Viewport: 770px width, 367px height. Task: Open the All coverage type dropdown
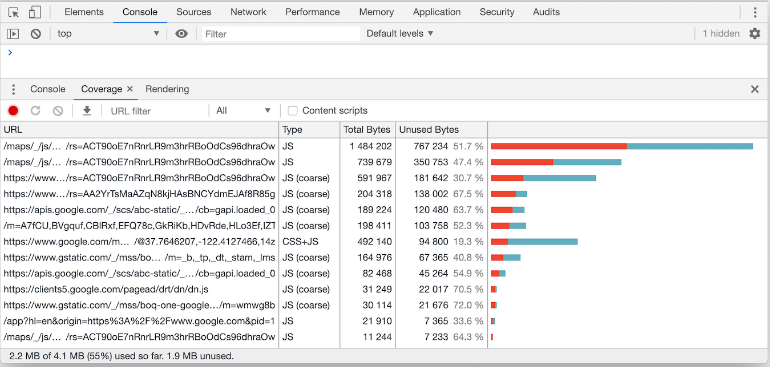pos(243,111)
